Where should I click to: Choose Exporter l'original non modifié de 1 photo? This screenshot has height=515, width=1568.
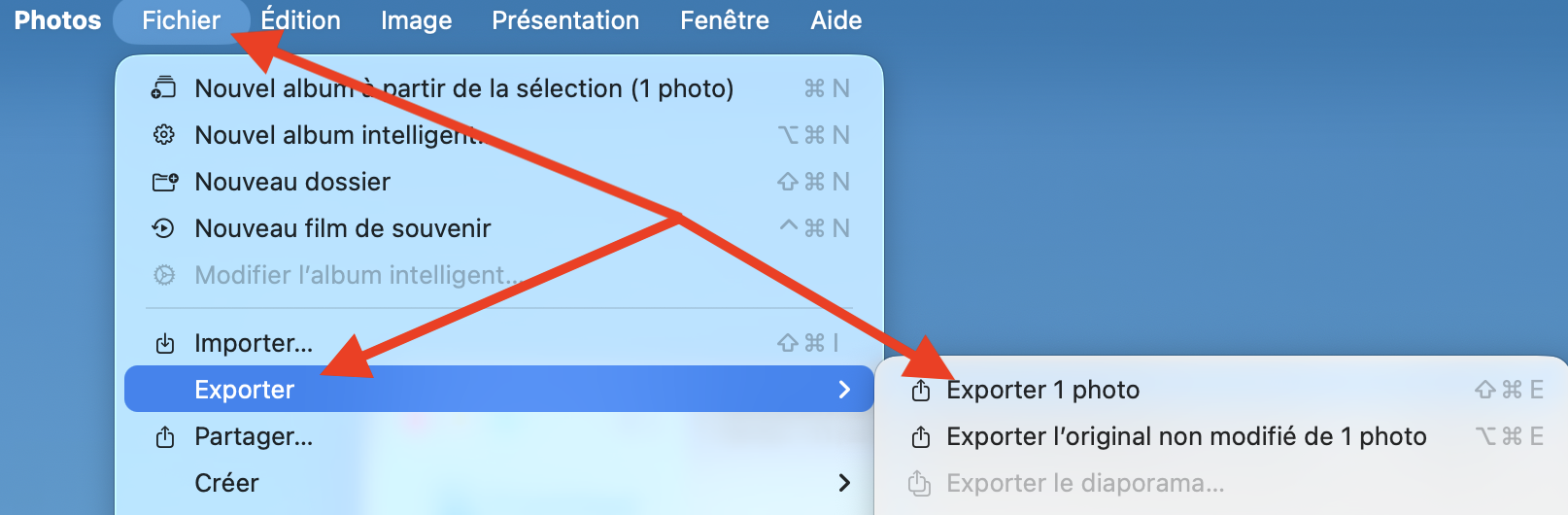(x=1186, y=437)
